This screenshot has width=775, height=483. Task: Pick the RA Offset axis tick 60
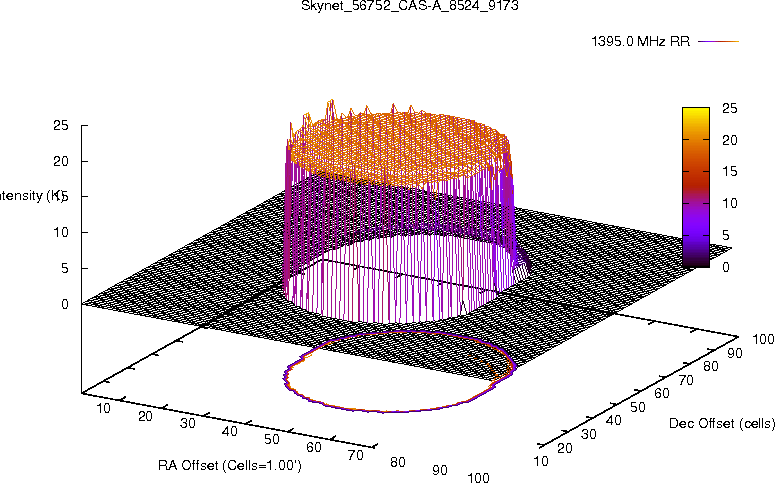coord(314,447)
